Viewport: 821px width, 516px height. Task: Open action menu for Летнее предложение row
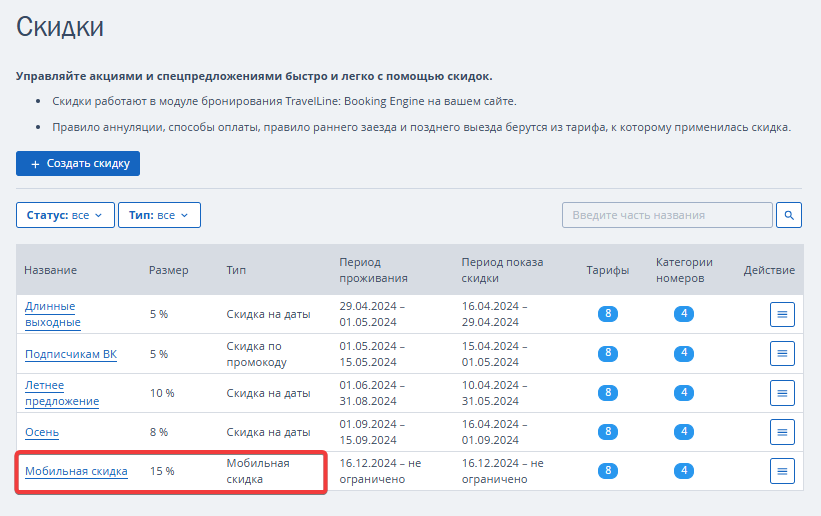(x=782, y=393)
